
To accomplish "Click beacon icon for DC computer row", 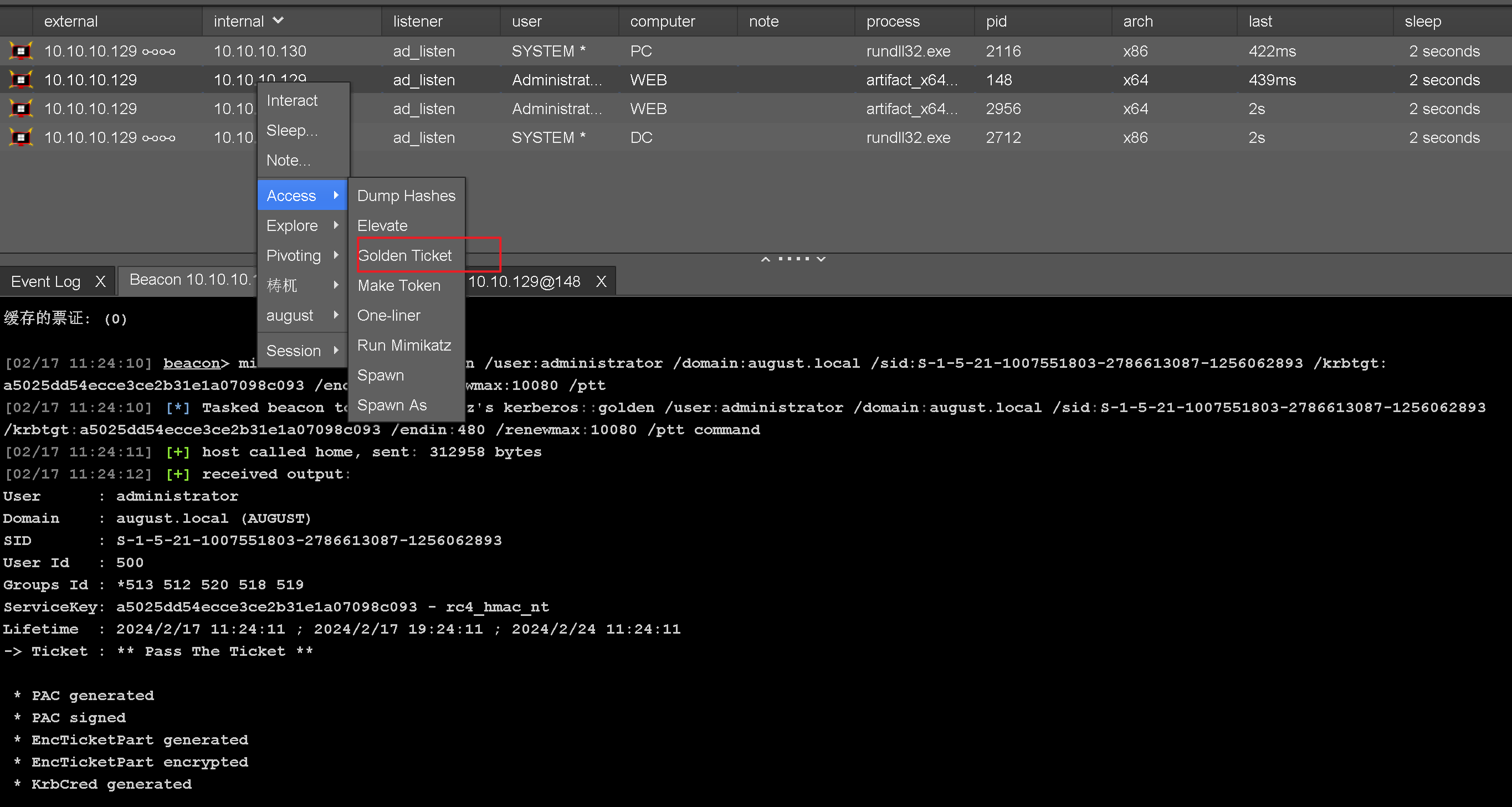I will point(21,137).
